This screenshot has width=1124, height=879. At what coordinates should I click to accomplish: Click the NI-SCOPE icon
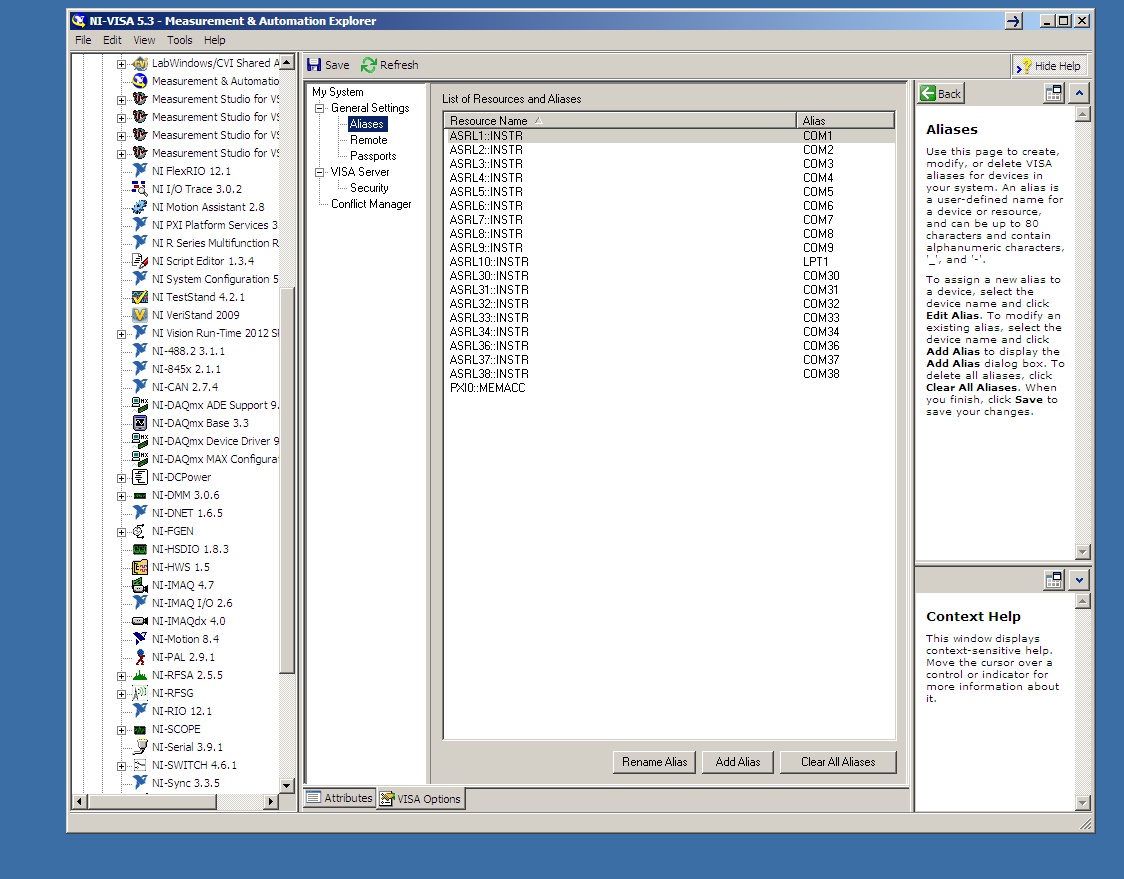pyautogui.click(x=140, y=729)
